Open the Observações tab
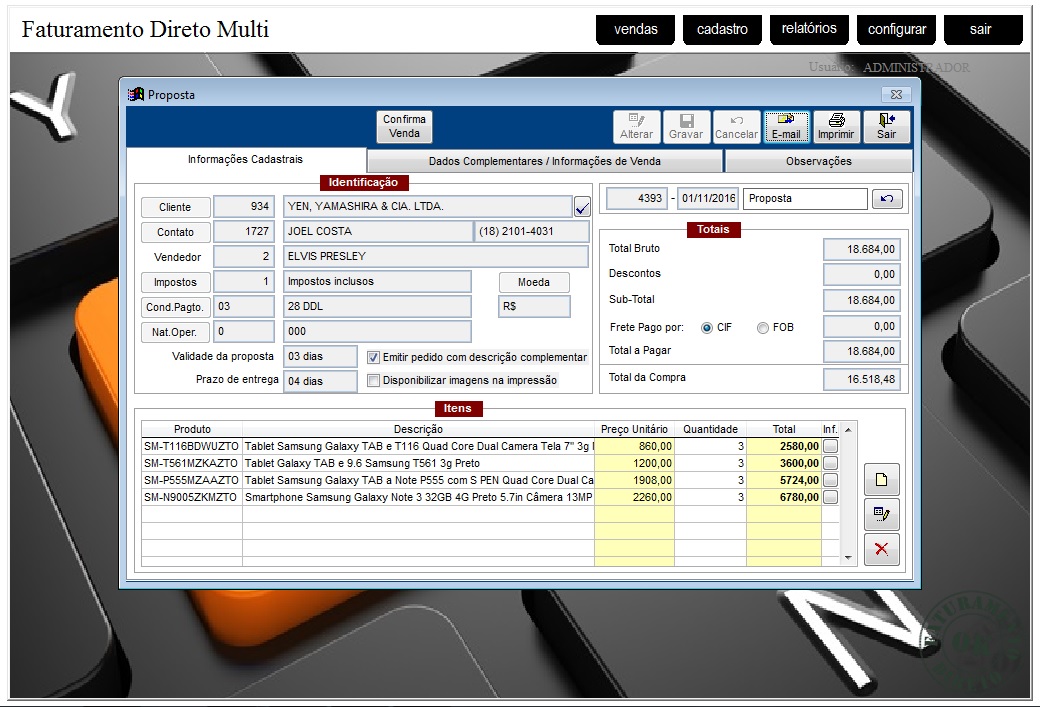The width and height of the screenshot is (1040, 707). (x=818, y=161)
